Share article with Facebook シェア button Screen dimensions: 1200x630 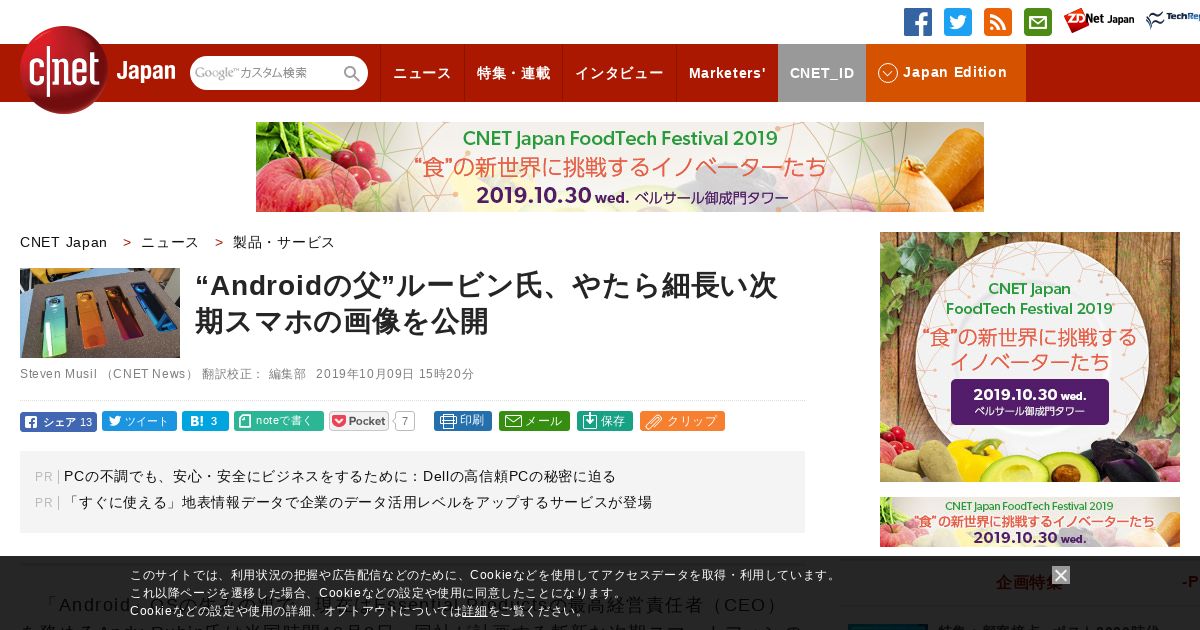[58, 422]
